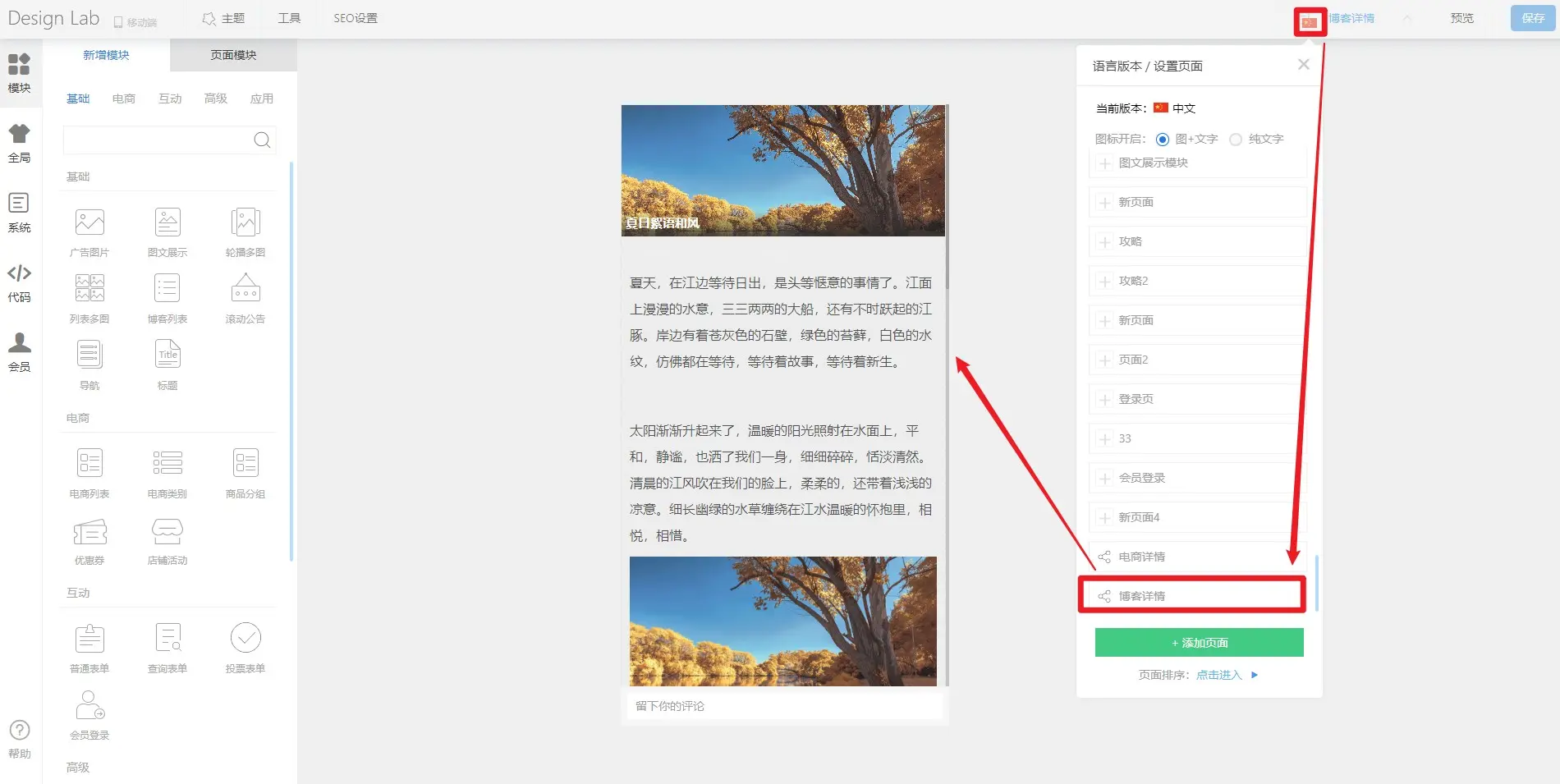The width and height of the screenshot is (1560, 784).
Task: Select the 优惠券 coupon module icon
Action: (x=89, y=532)
